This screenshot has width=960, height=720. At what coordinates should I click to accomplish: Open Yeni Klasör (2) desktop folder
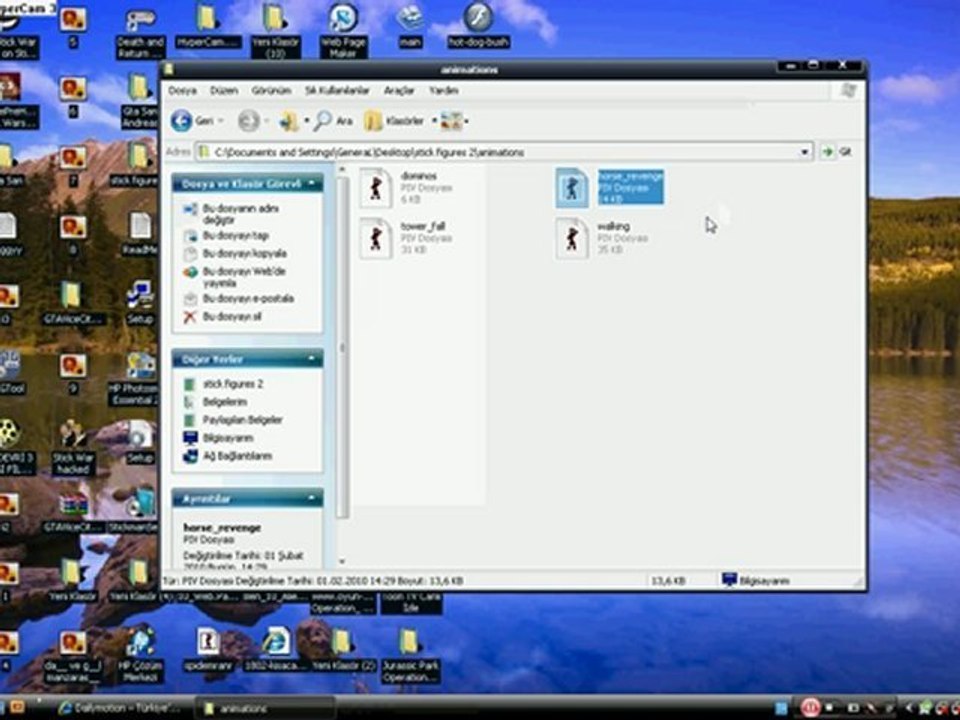coord(343,650)
